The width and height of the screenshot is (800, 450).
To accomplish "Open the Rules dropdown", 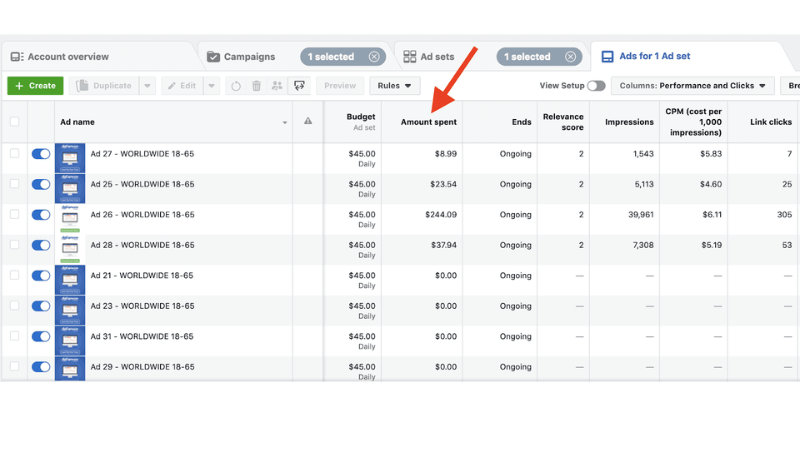I will tap(394, 86).
